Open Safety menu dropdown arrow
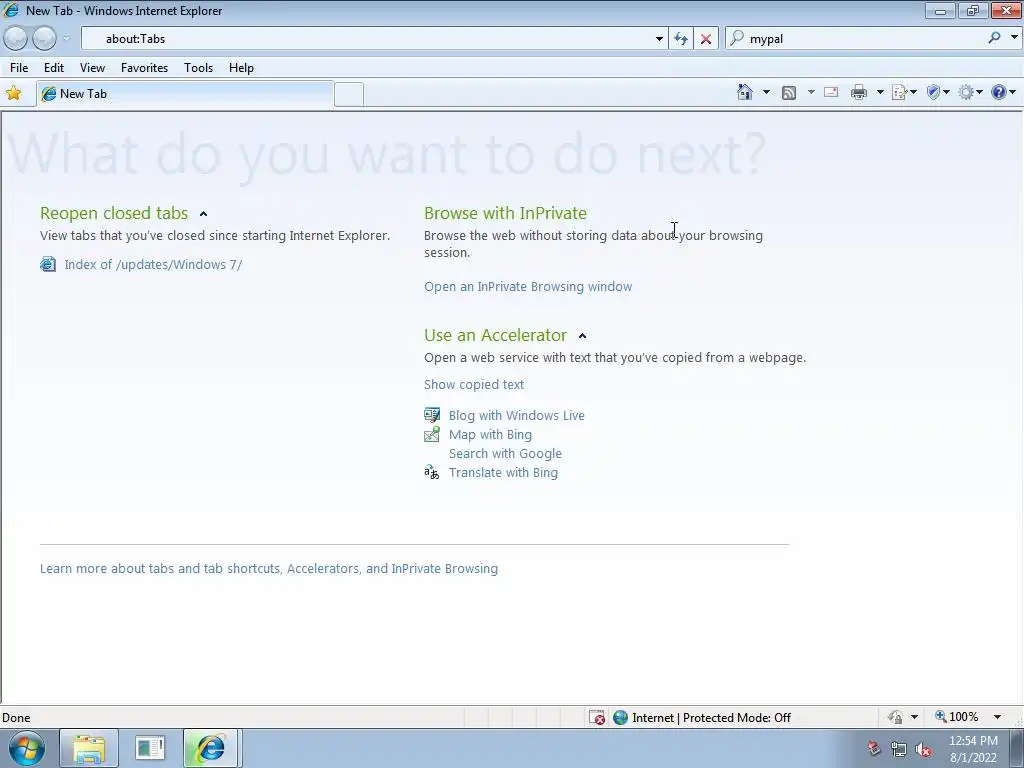 tap(946, 93)
